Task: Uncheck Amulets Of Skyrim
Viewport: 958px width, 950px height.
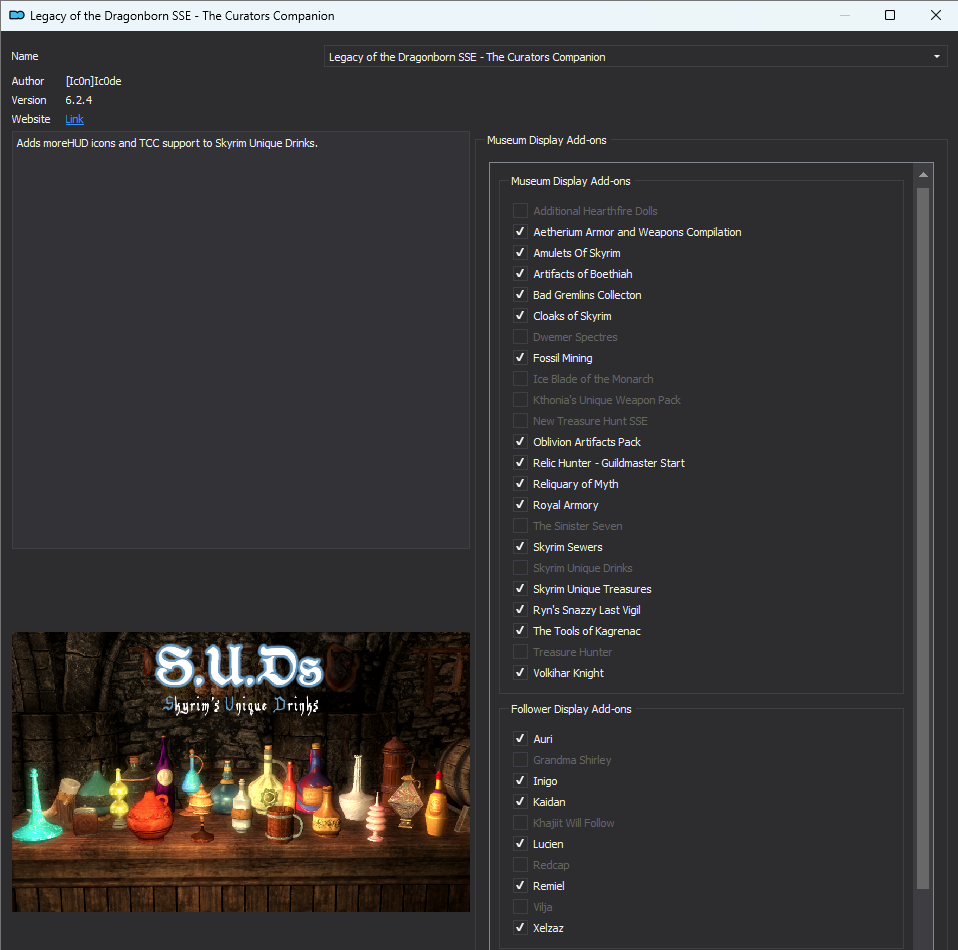Action: (520, 253)
